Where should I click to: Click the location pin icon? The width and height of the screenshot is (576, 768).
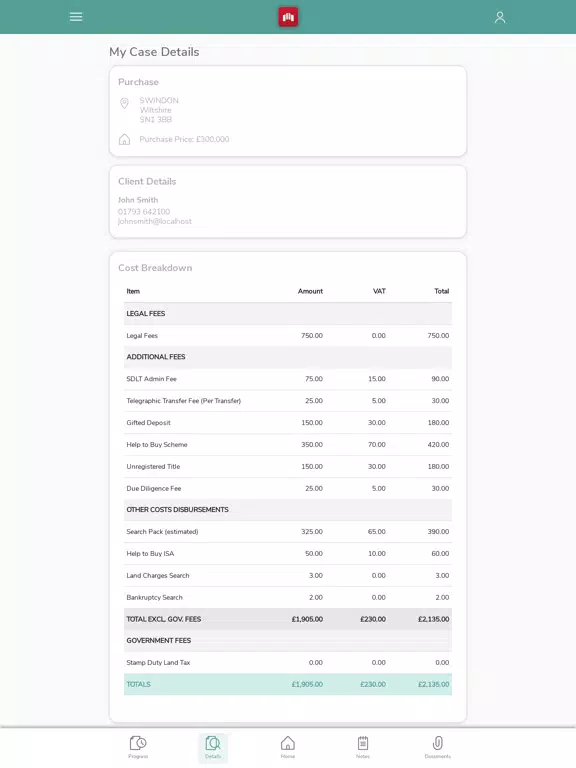[x=124, y=103]
